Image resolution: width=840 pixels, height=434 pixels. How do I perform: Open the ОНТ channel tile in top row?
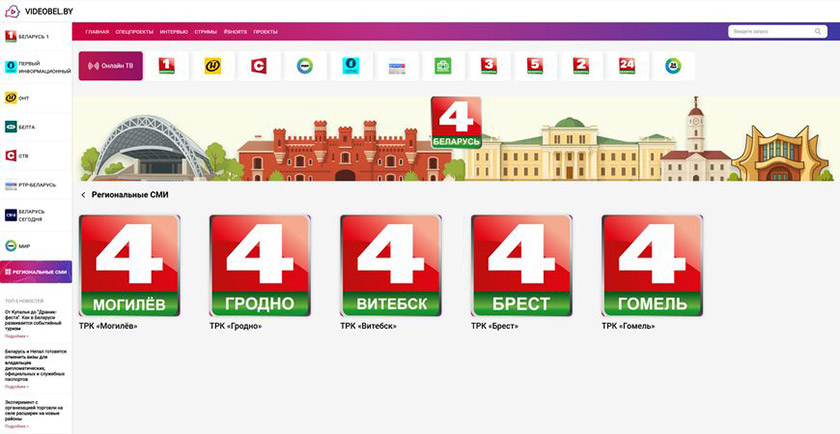pos(212,66)
